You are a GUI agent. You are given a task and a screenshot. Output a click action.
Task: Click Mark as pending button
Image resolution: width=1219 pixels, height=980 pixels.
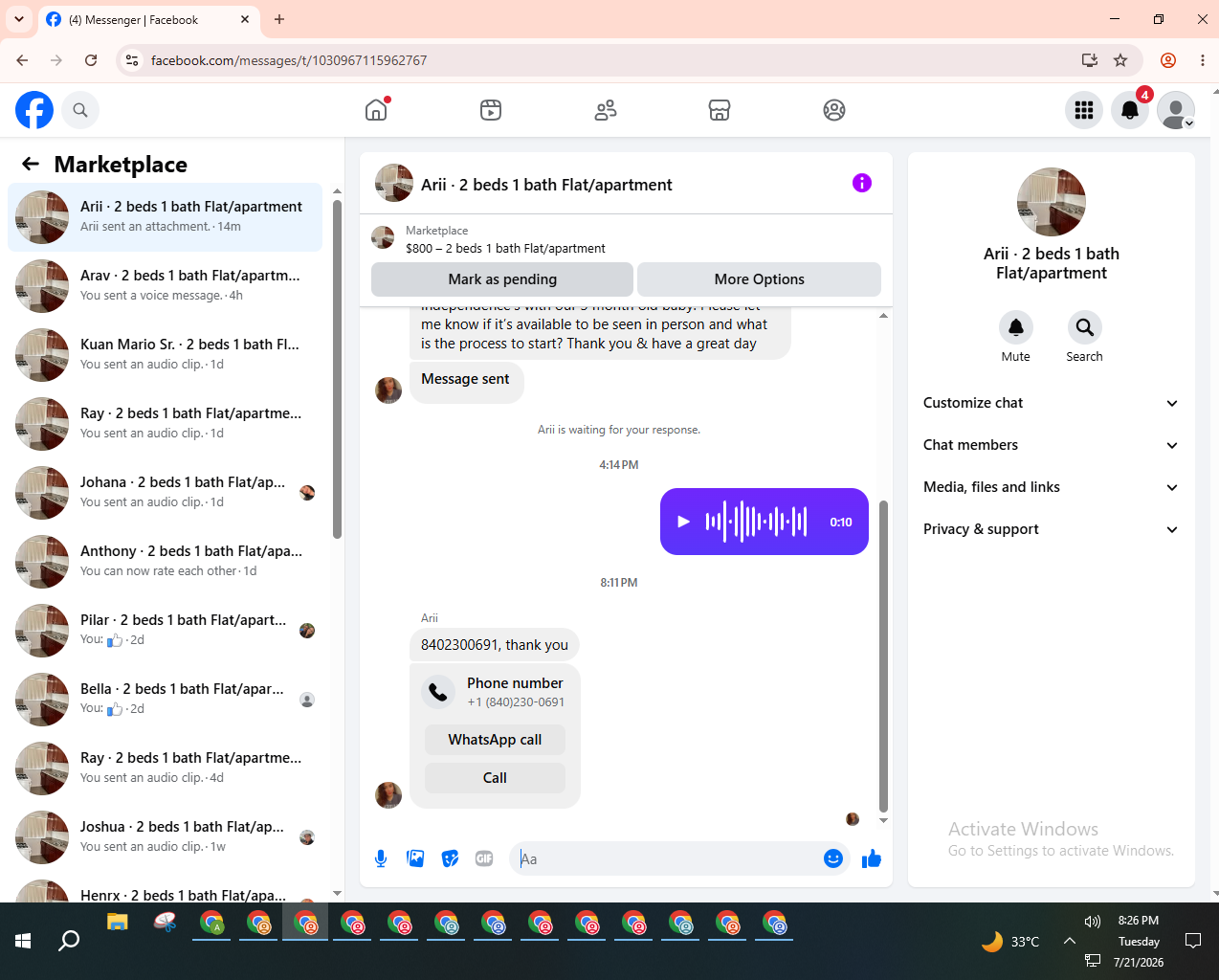click(502, 279)
